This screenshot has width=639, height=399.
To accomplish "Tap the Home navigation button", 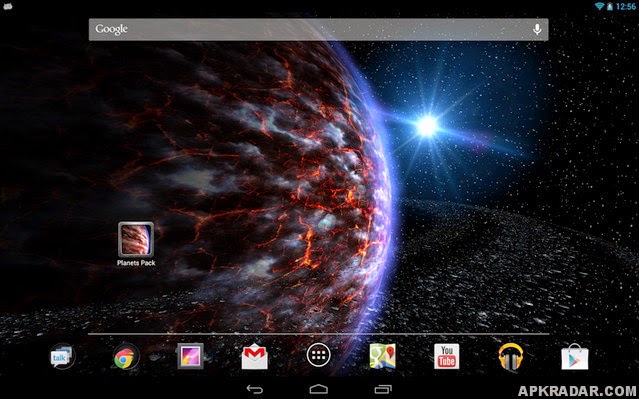I will click(318, 389).
